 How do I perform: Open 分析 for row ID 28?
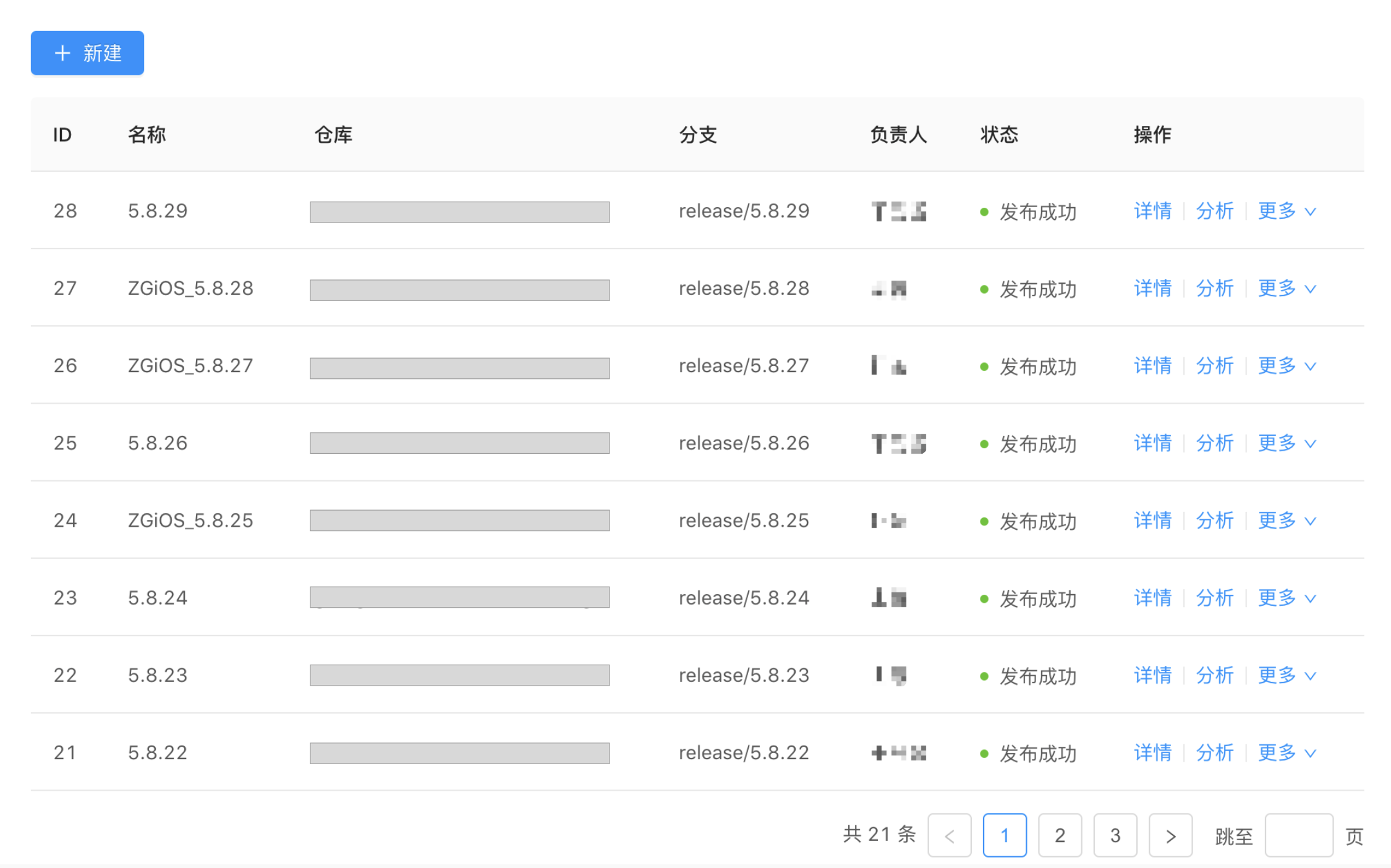[x=1214, y=211]
